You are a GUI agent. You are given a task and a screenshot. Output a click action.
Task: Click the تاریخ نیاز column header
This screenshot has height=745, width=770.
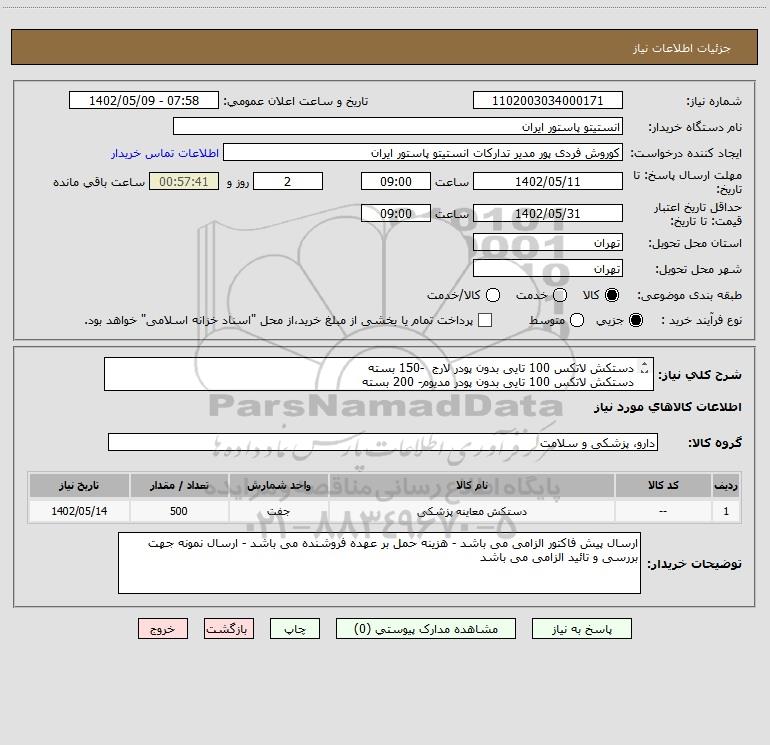coord(79,485)
